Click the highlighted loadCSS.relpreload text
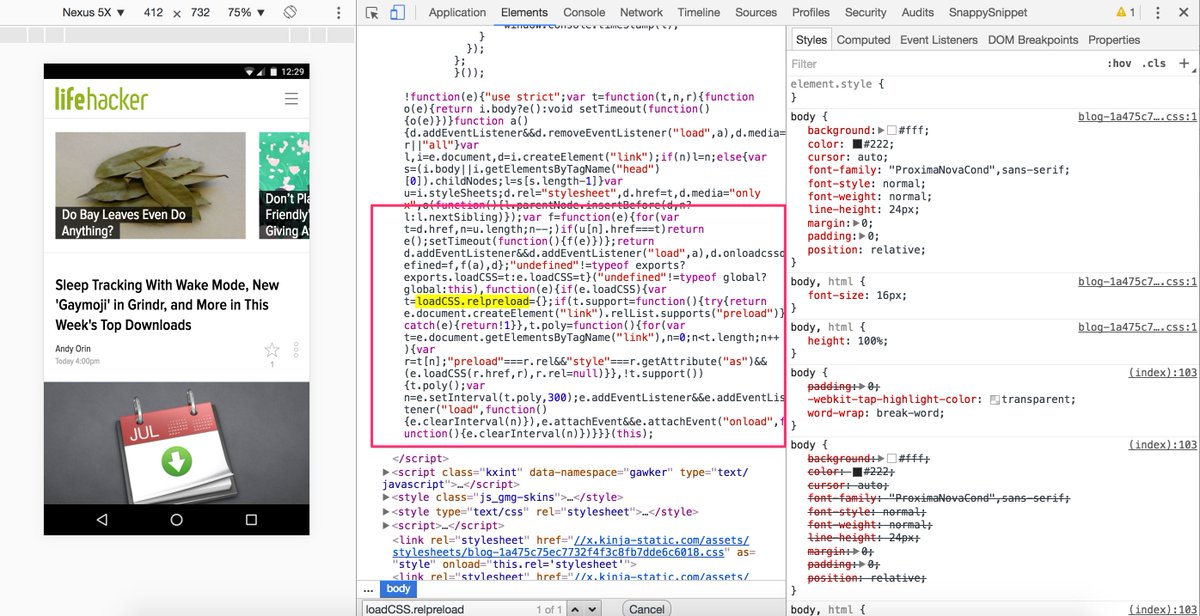Viewport: 1200px width, 616px height. (472, 301)
